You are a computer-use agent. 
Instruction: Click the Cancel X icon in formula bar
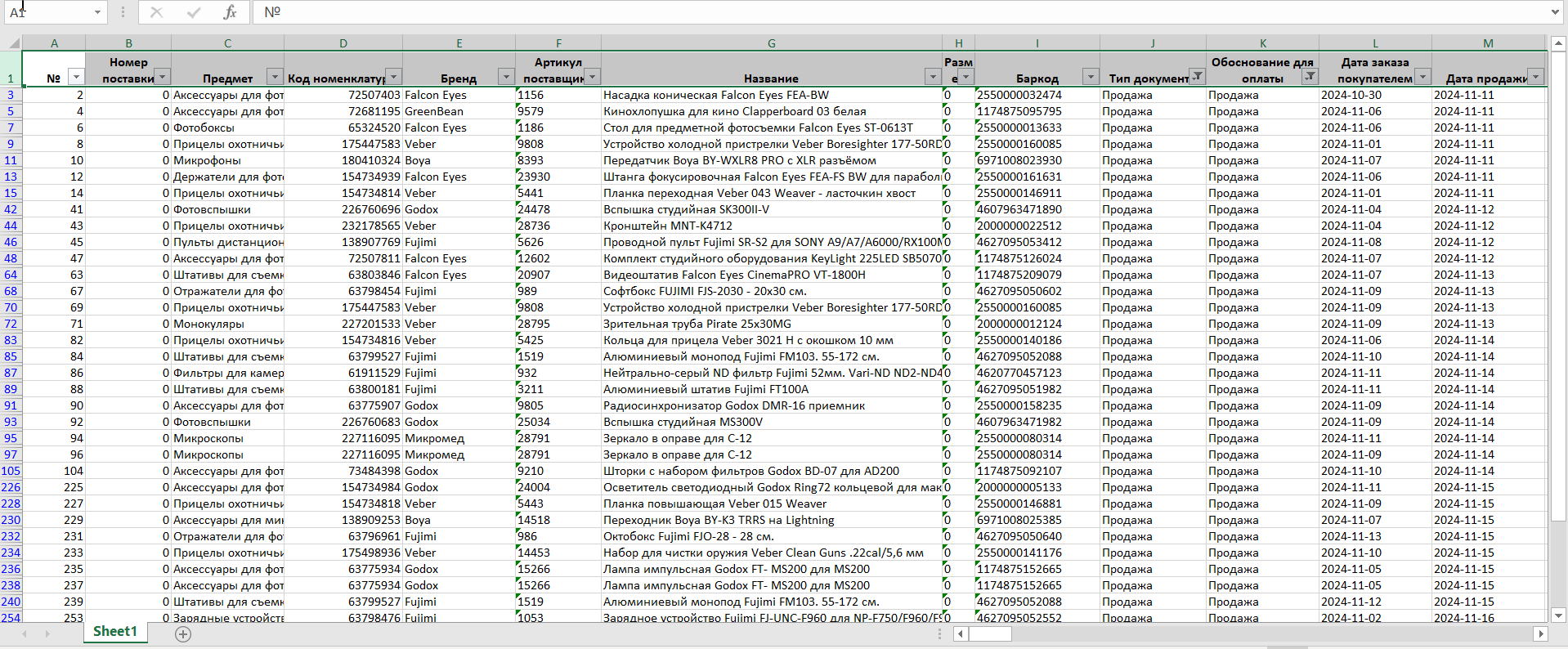(156, 12)
